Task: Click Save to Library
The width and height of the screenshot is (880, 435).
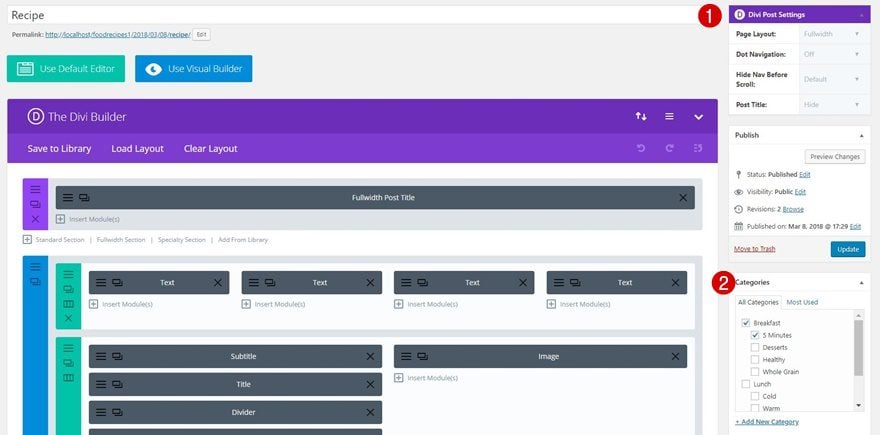Action: tap(59, 149)
